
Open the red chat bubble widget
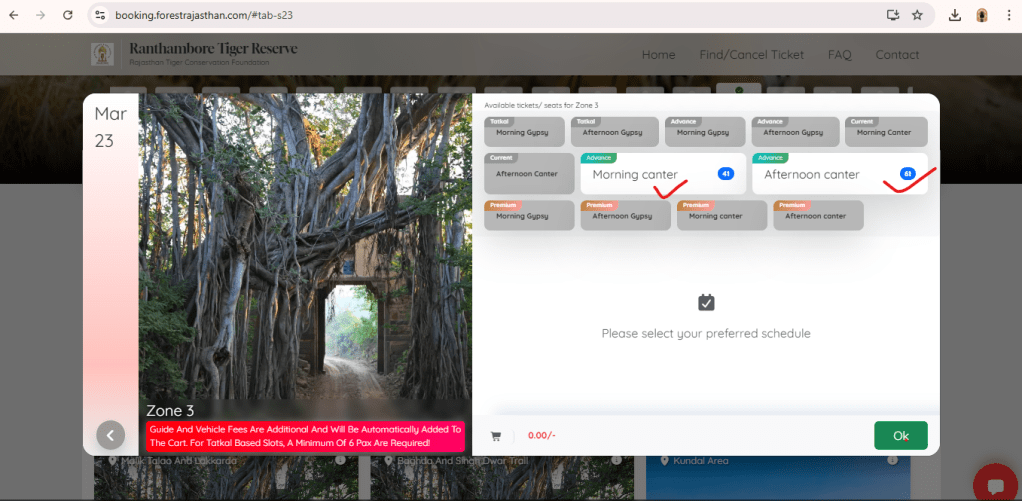[x=994, y=485]
